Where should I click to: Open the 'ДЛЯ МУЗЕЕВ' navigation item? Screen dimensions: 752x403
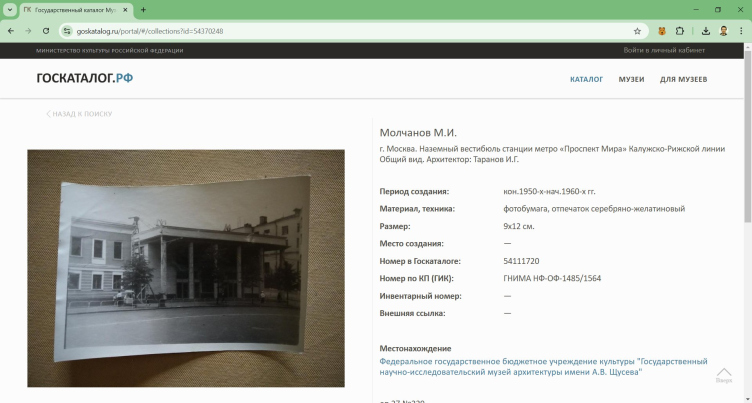click(683, 79)
